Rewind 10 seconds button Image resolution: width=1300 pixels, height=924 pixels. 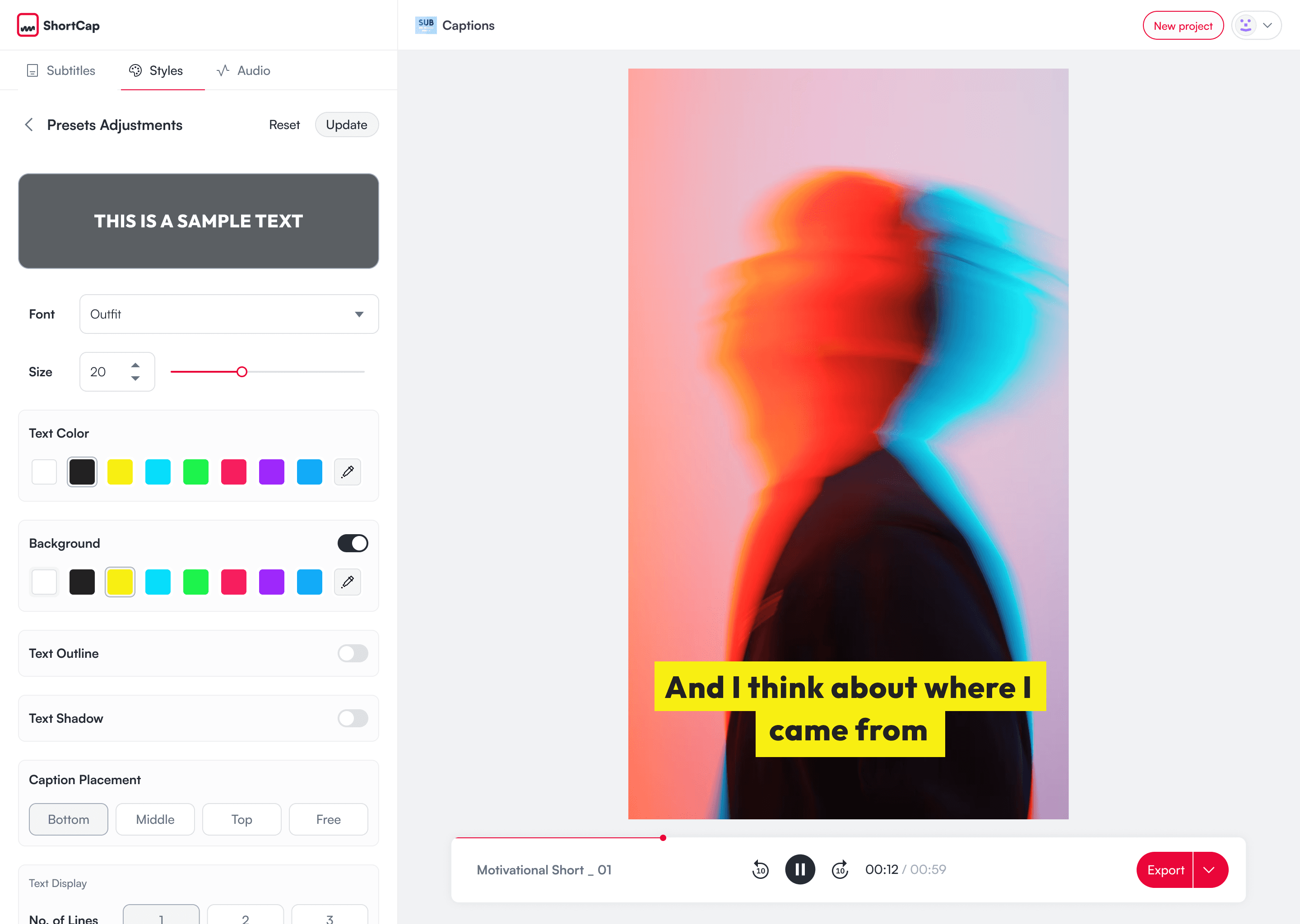pos(761,869)
